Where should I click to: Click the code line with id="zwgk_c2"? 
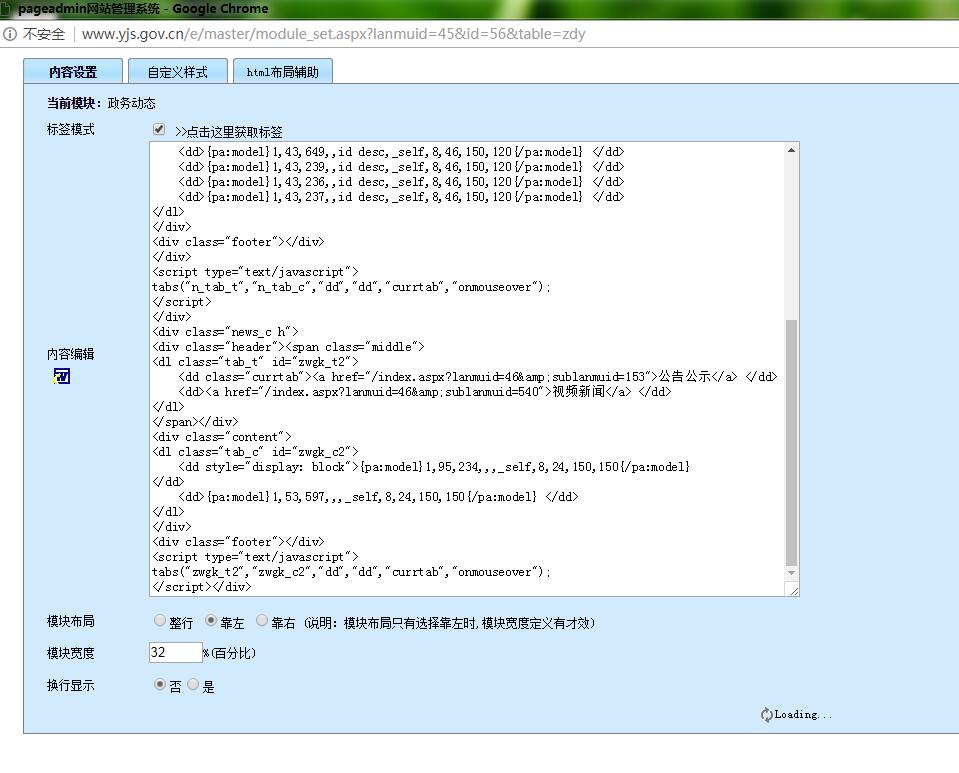[x=256, y=452]
